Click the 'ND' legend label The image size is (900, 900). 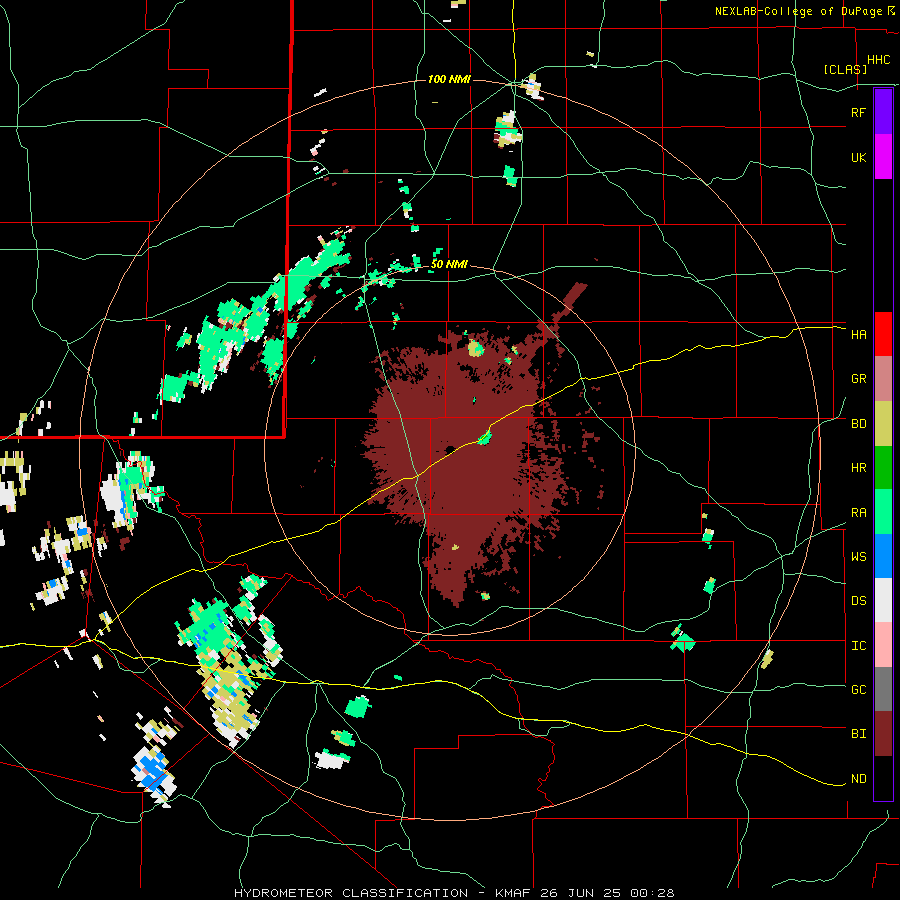859,779
